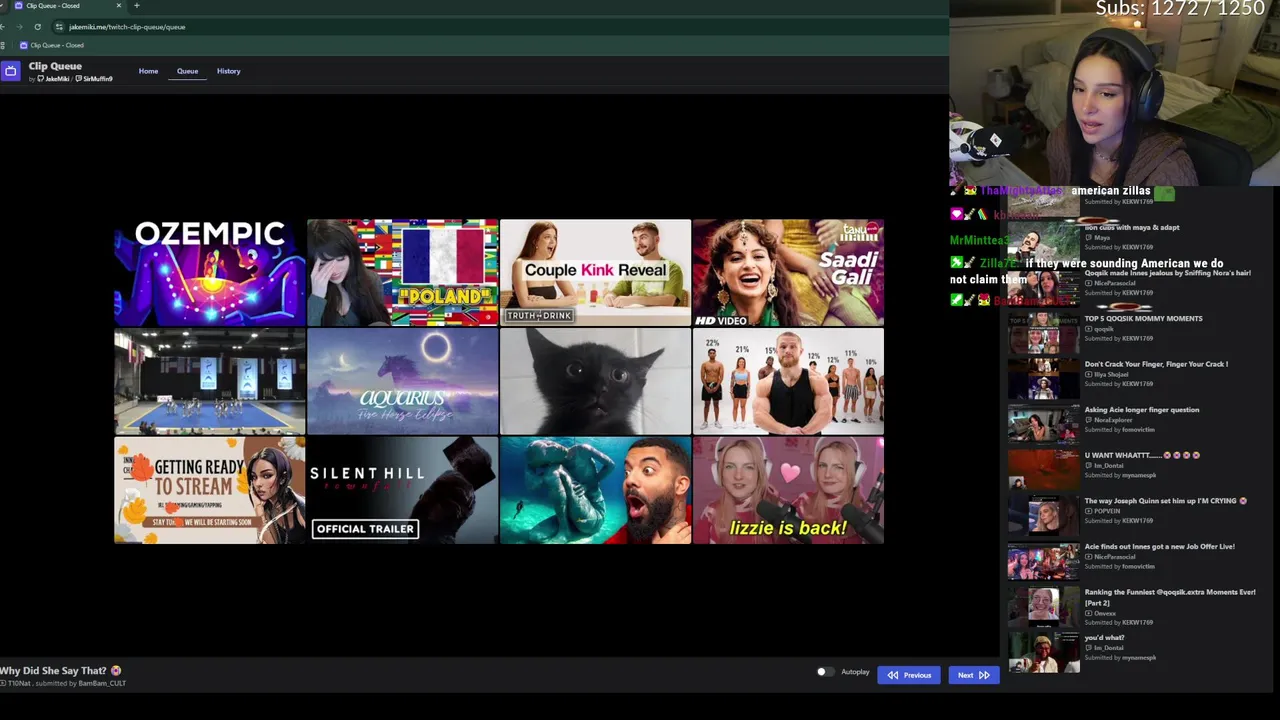Open the Clip Queue - Closed bookmark
This screenshot has height=720, width=1280.
click(51, 45)
